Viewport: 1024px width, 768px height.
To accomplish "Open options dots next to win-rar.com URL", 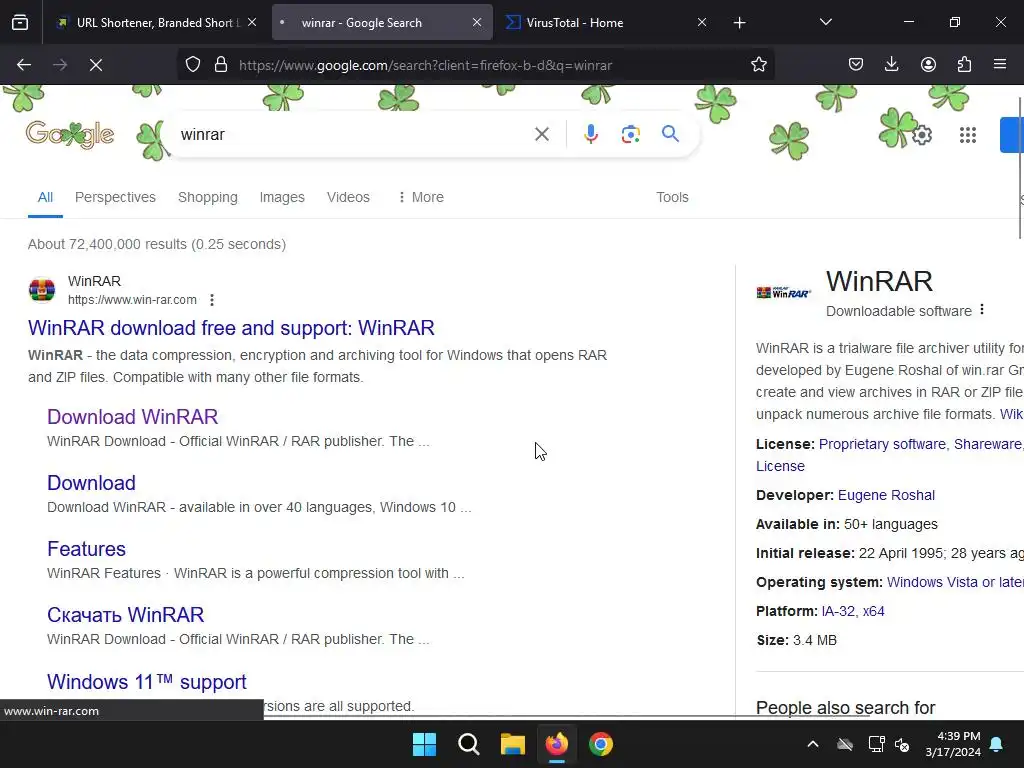I will pos(212,300).
